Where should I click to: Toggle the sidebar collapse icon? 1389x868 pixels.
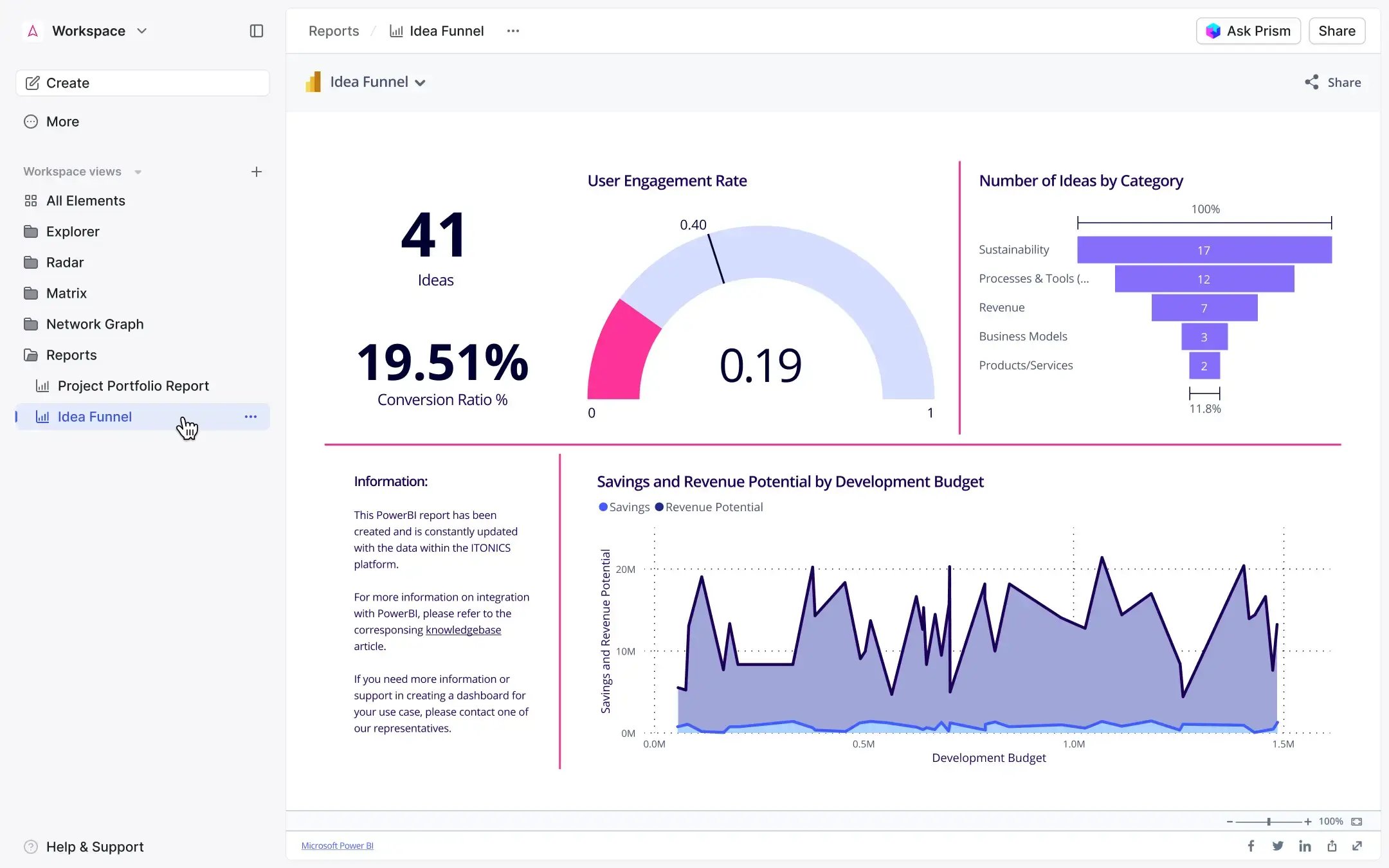256,31
